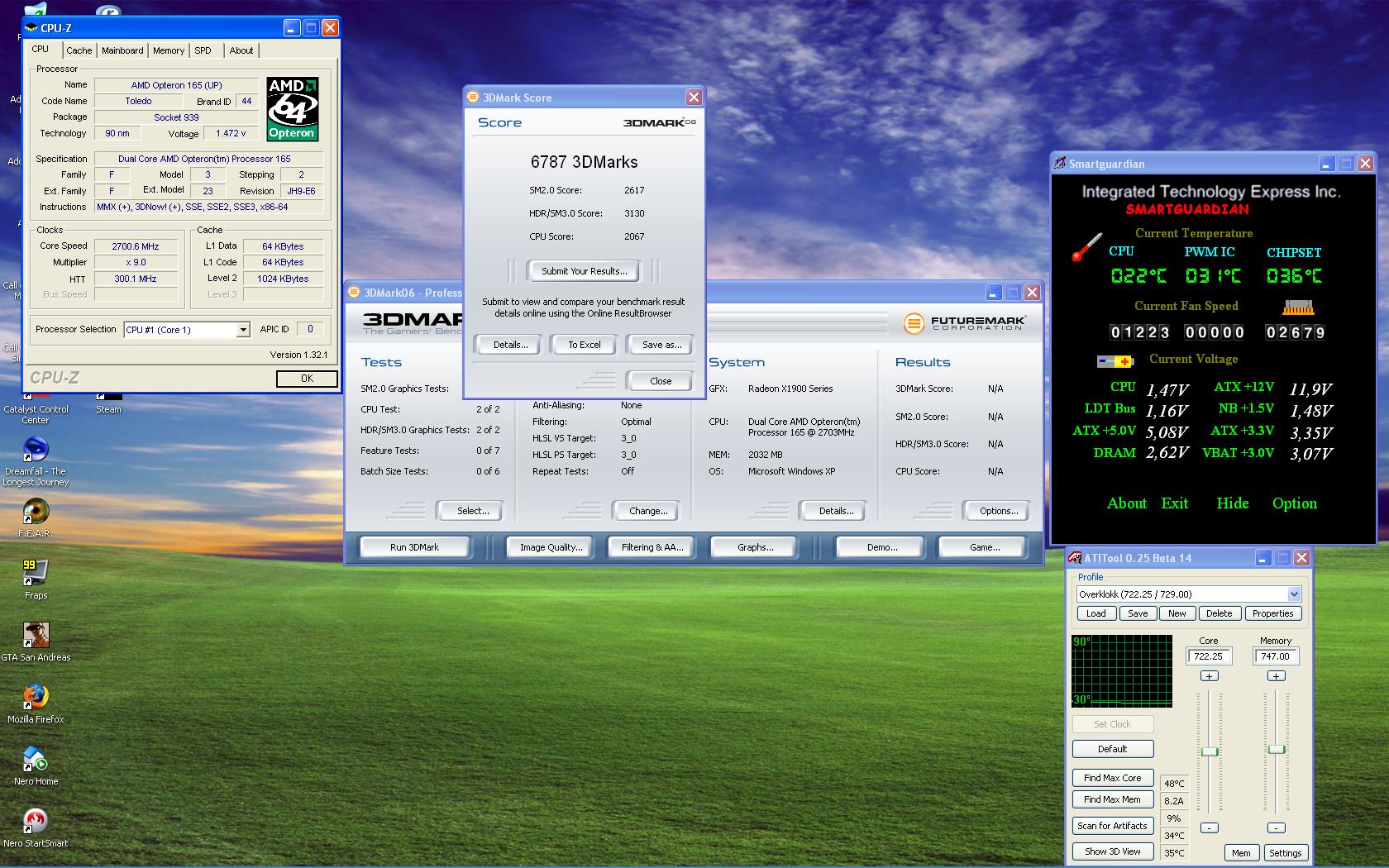Click the Futuremark Corporation logo
Image resolution: width=1389 pixels, height=868 pixels.
point(964,323)
